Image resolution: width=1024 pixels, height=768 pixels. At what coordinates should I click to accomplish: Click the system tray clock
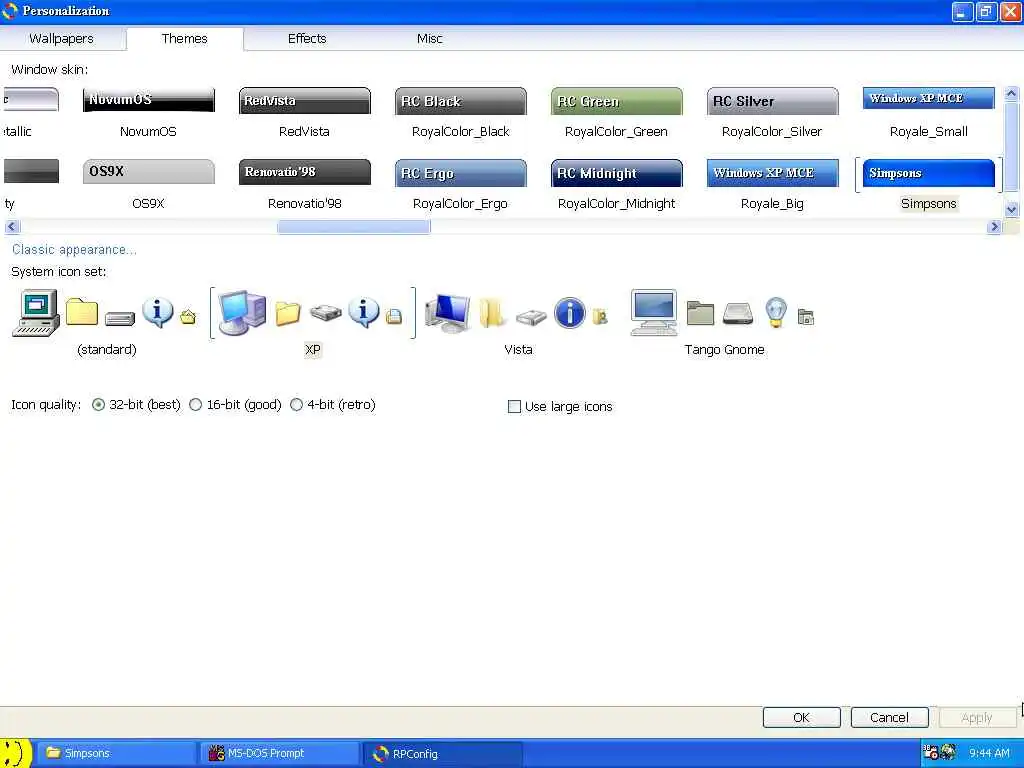(x=989, y=754)
